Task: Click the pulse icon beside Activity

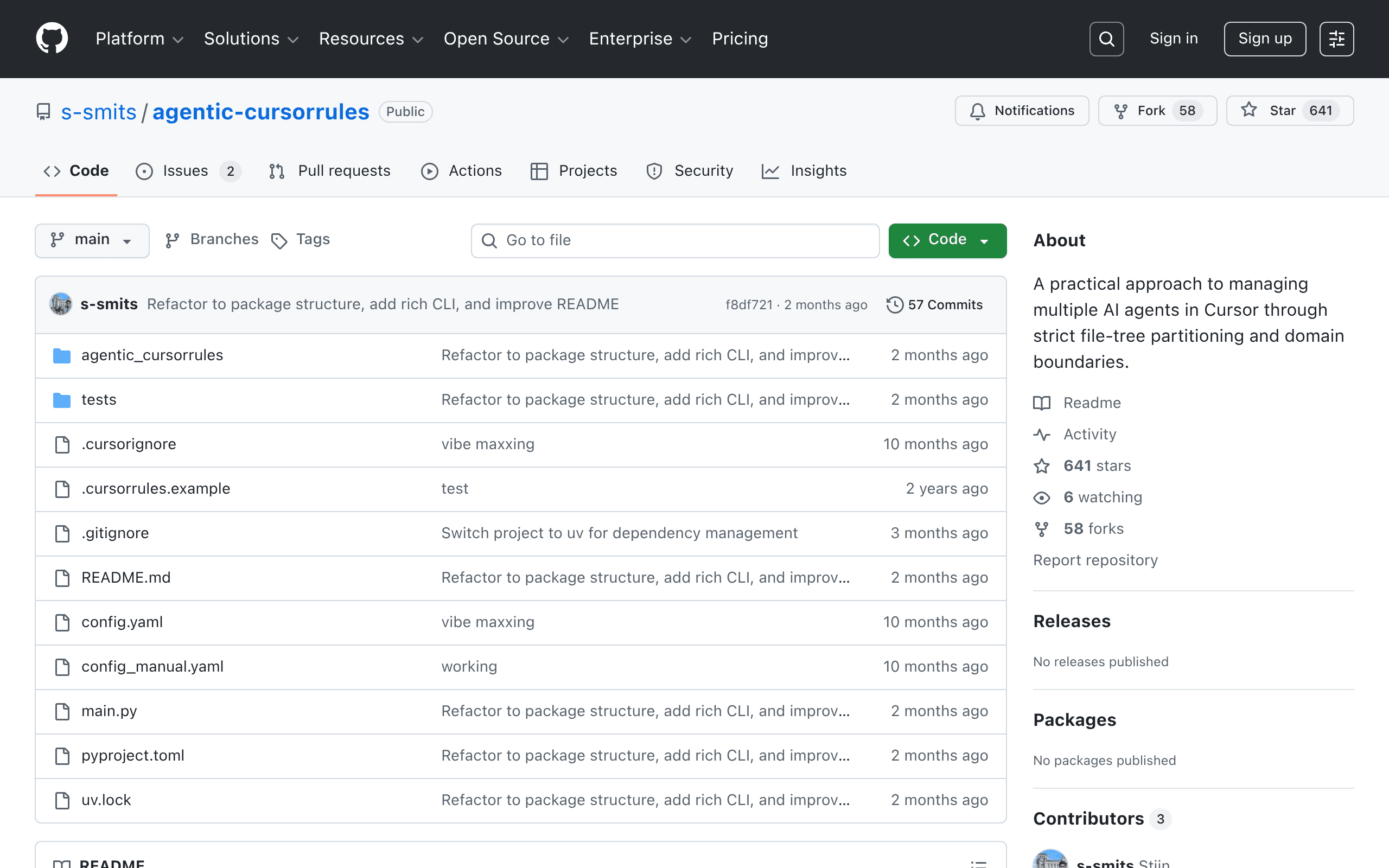Action: pos(1042,435)
